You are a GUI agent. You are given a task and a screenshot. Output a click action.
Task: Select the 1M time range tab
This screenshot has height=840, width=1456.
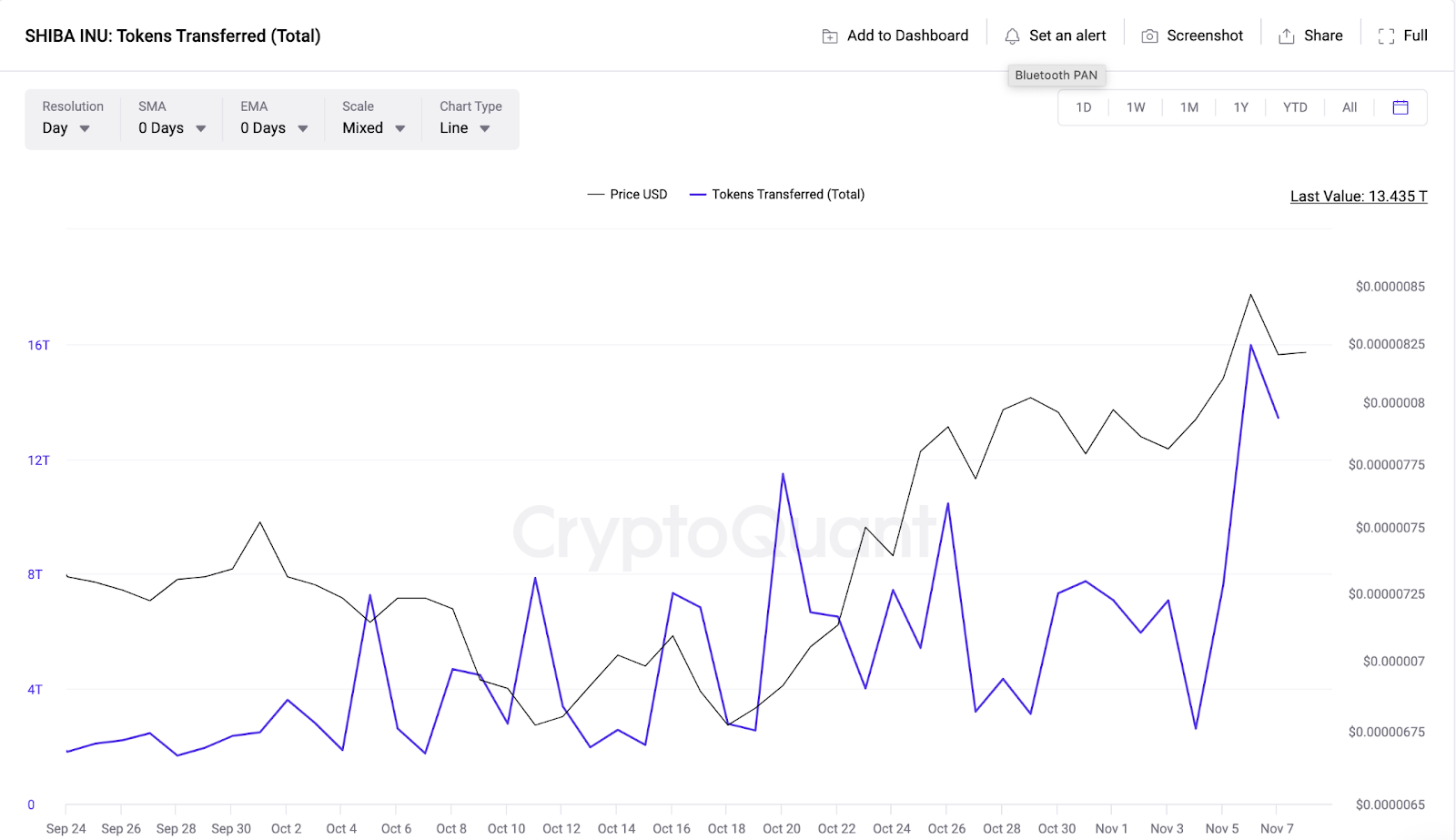click(x=1189, y=107)
